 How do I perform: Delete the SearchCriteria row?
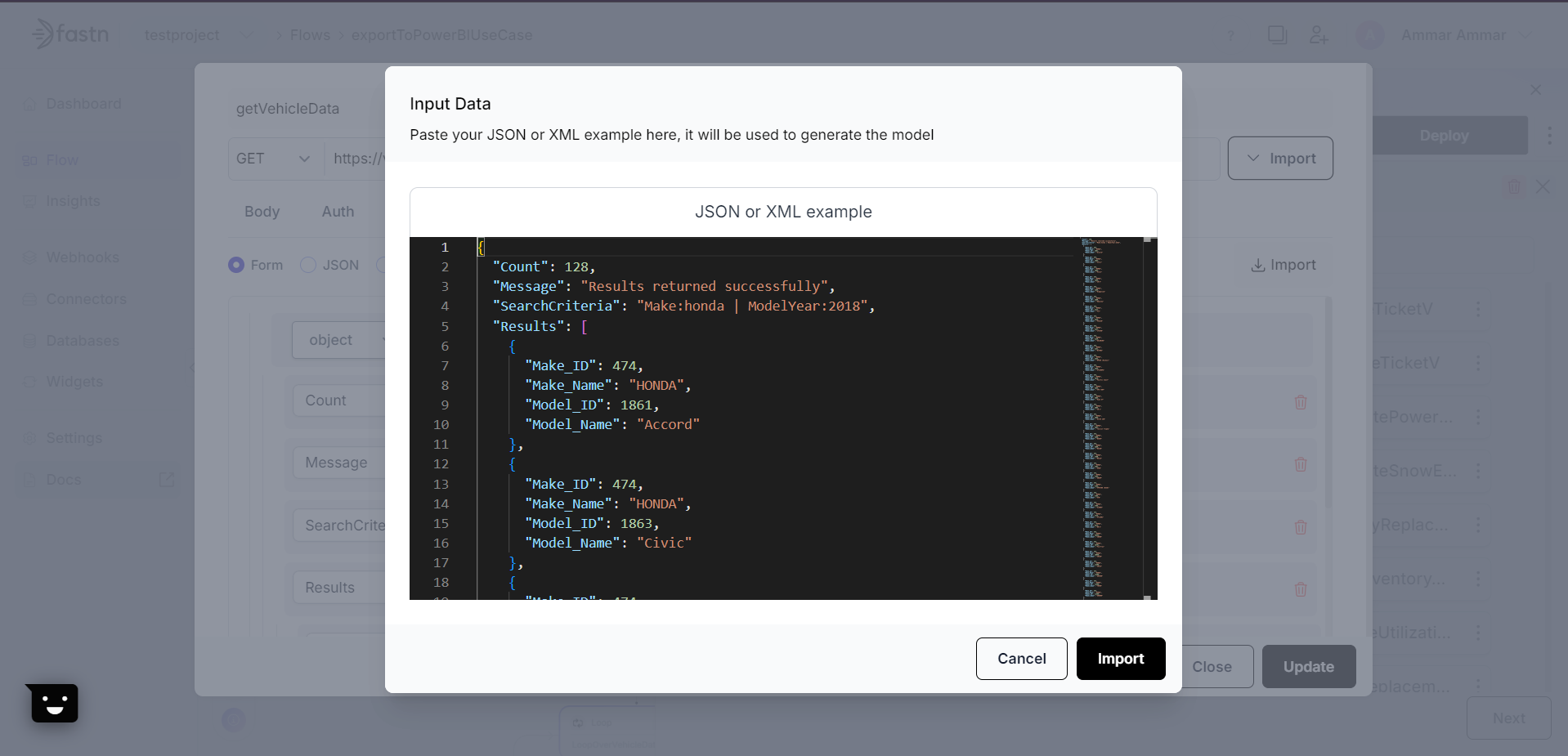(1301, 527)
